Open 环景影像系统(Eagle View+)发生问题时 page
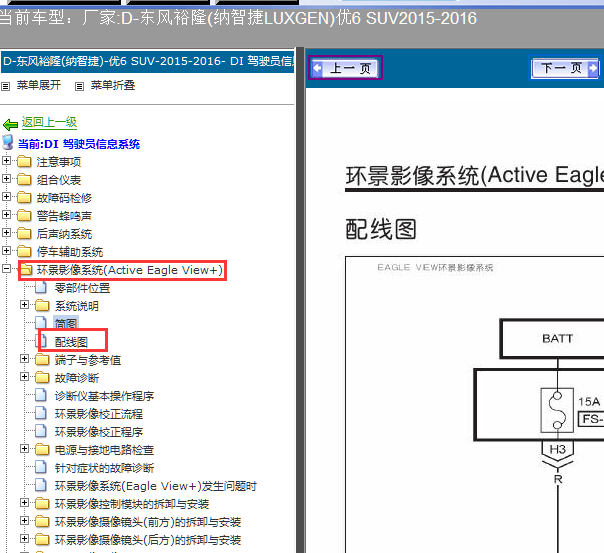 click(x=156, y=486)
